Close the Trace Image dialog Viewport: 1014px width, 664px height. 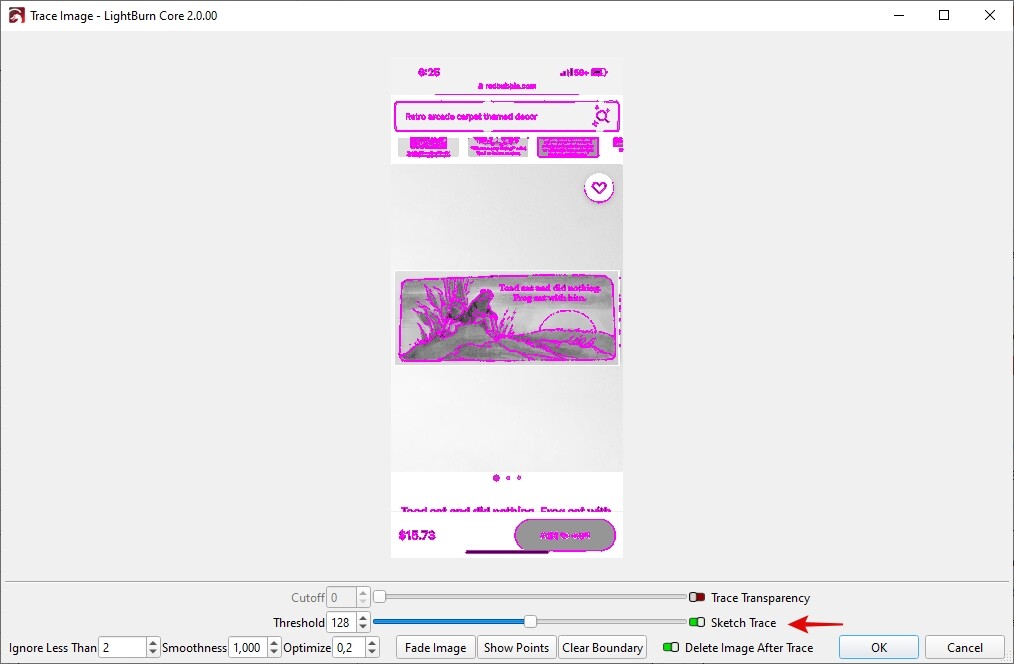(990, 16)
